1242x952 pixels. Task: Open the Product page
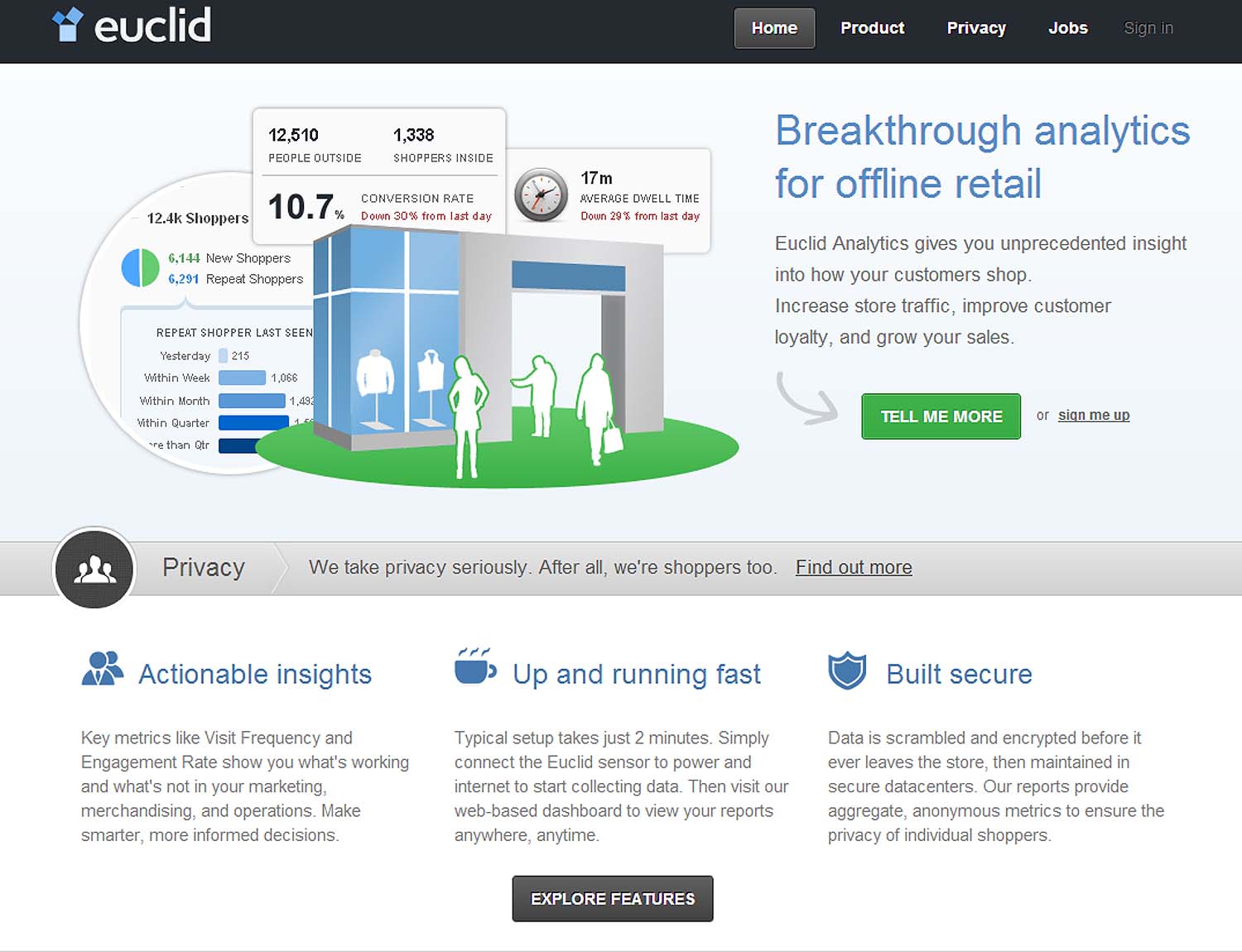(x=871, y=27)
